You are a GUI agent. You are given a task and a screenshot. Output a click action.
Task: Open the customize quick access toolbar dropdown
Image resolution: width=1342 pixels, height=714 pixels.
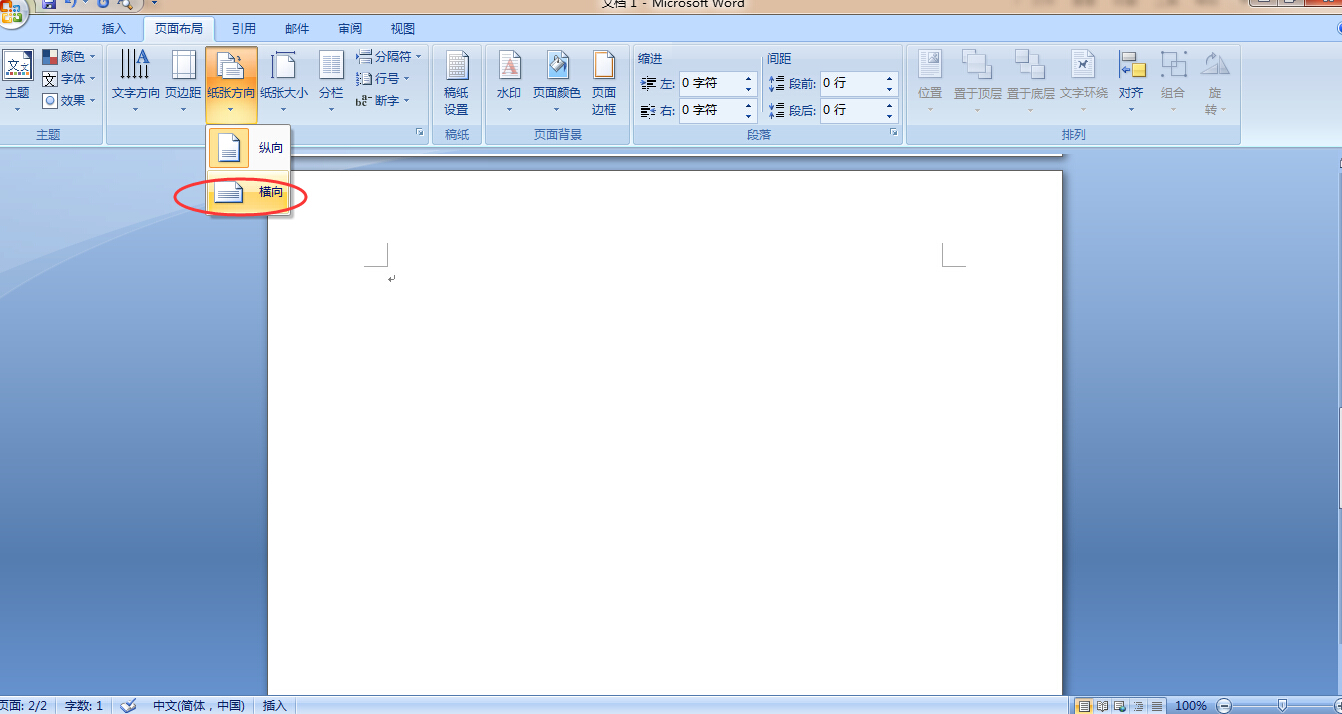coord(154,5)
